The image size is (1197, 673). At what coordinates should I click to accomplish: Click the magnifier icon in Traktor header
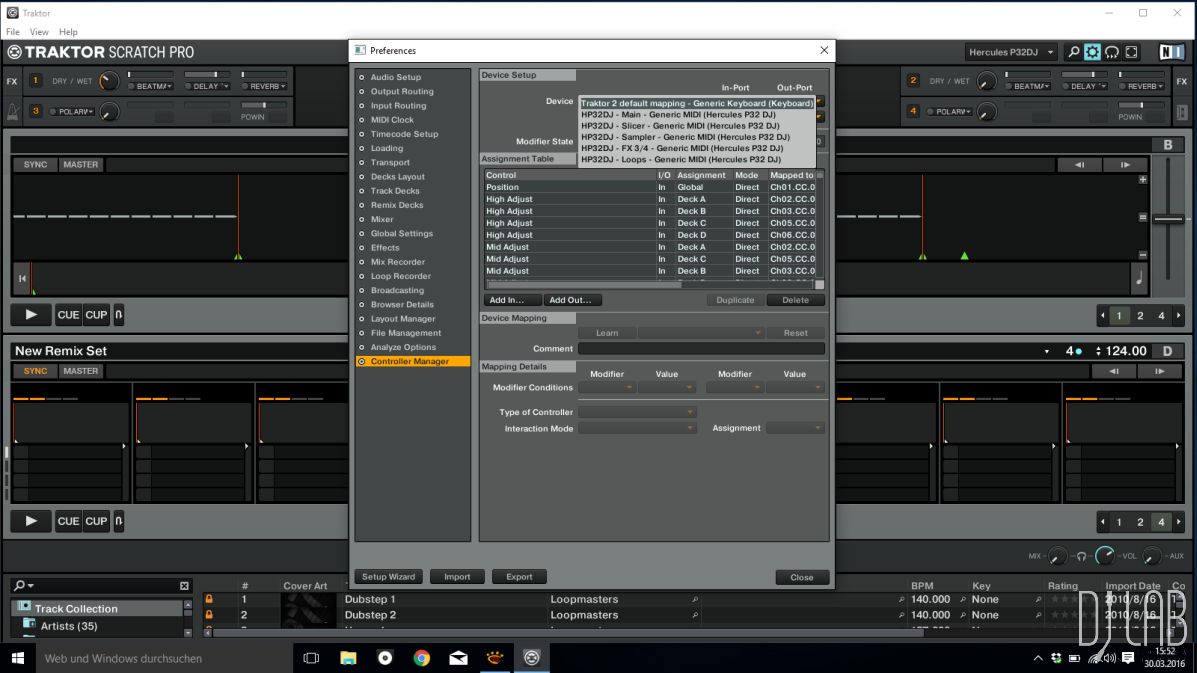click(x=1073, y=52)
